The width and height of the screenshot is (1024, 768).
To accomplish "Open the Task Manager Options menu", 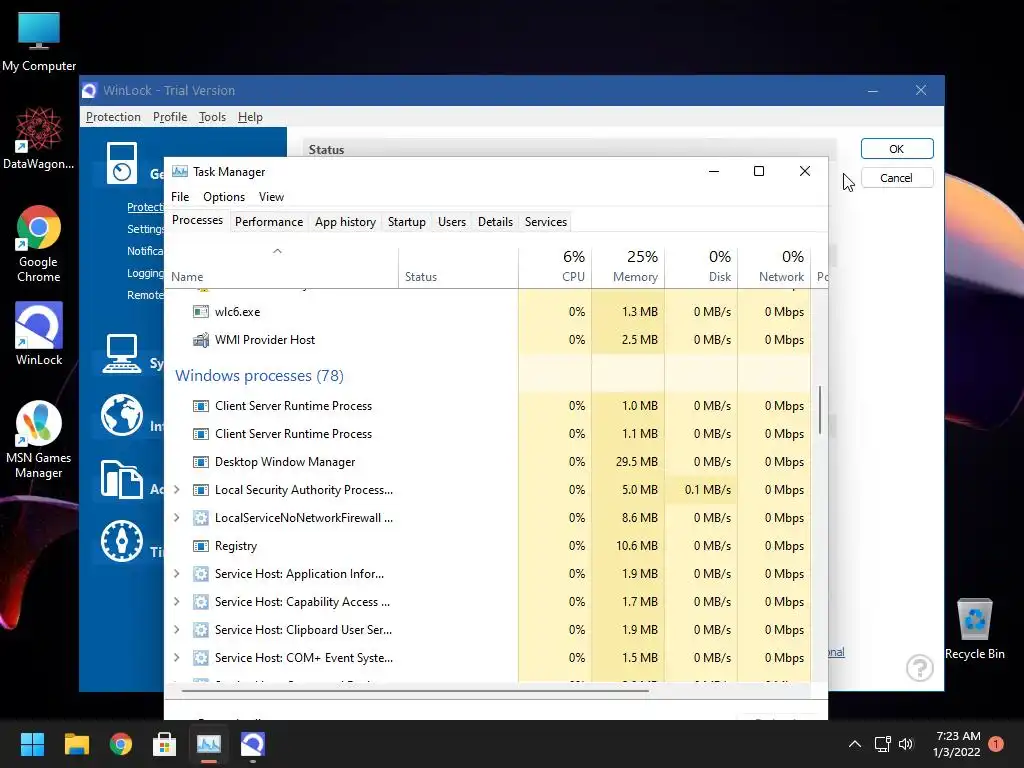I will [224, 197].
